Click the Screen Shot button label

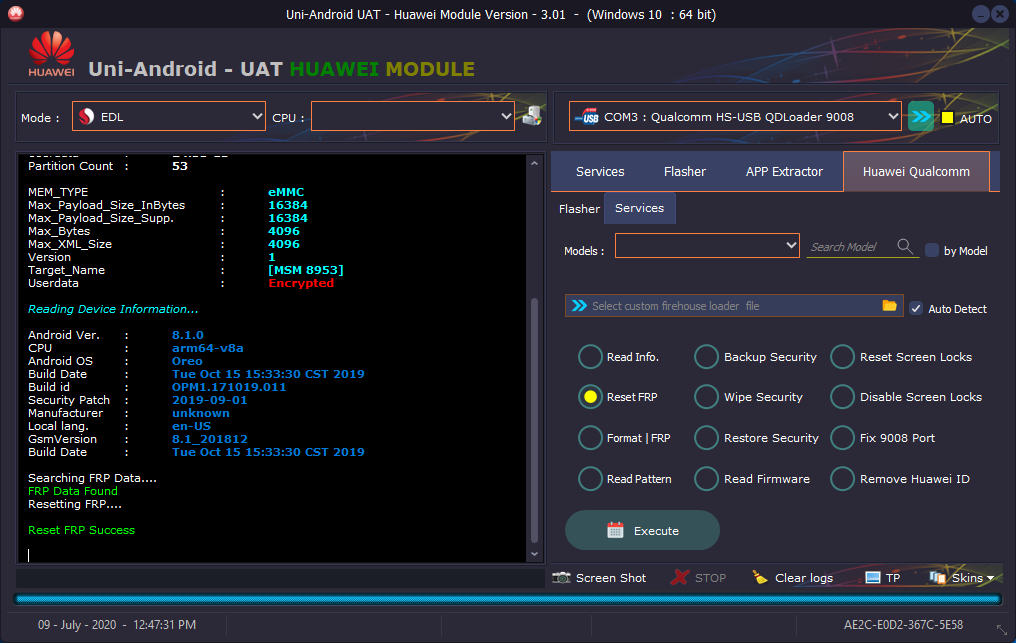[610, 578]
